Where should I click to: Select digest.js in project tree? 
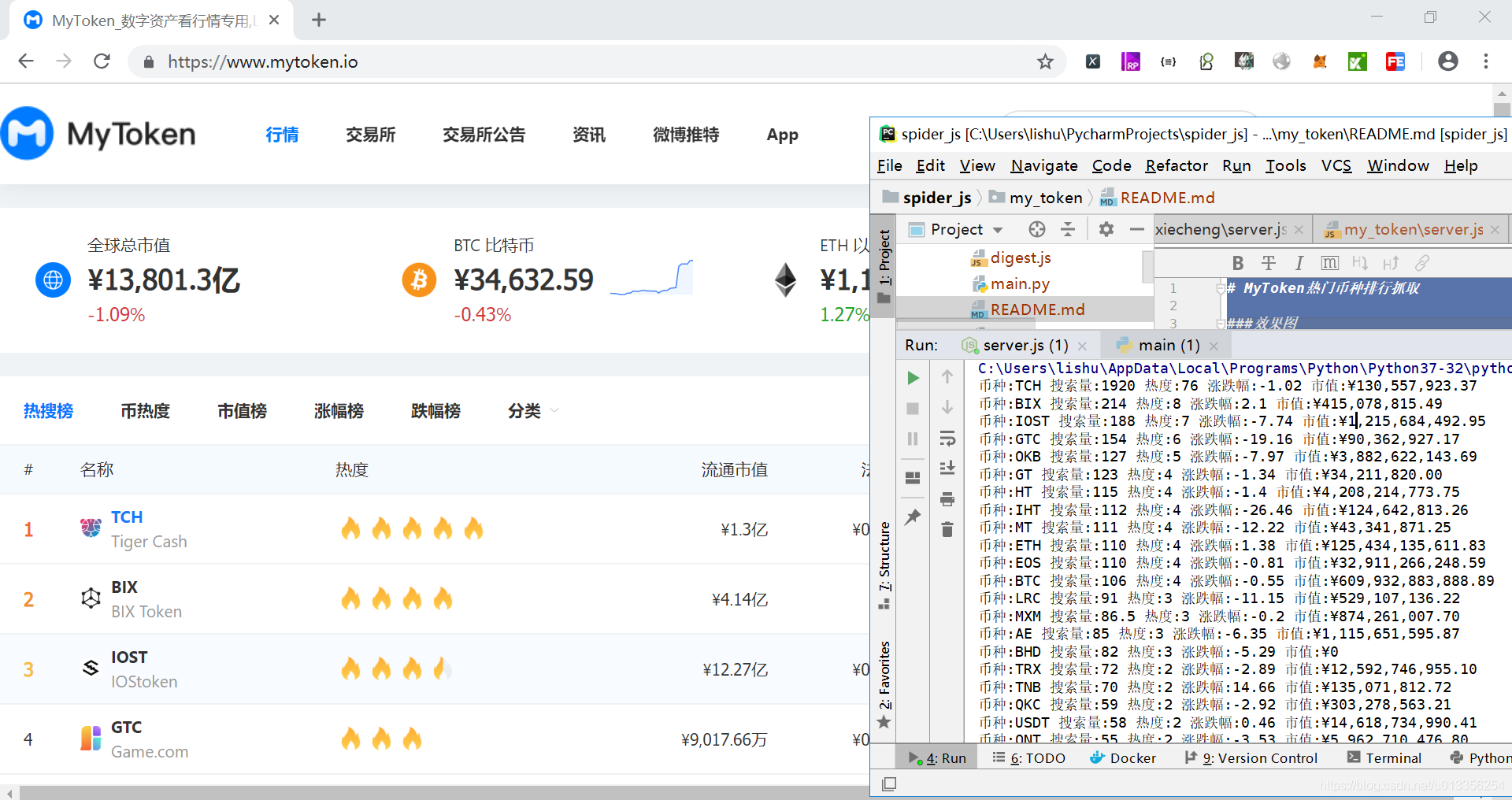(1021, 257)
